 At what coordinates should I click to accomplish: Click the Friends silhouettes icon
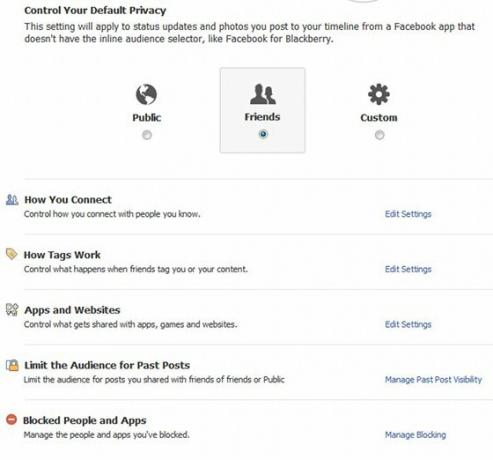click(263, 94)
